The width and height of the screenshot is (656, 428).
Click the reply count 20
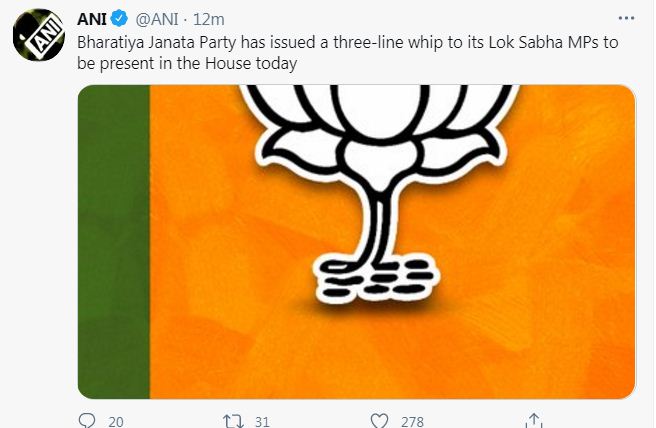pyautogui.click(x=115, y=421)
